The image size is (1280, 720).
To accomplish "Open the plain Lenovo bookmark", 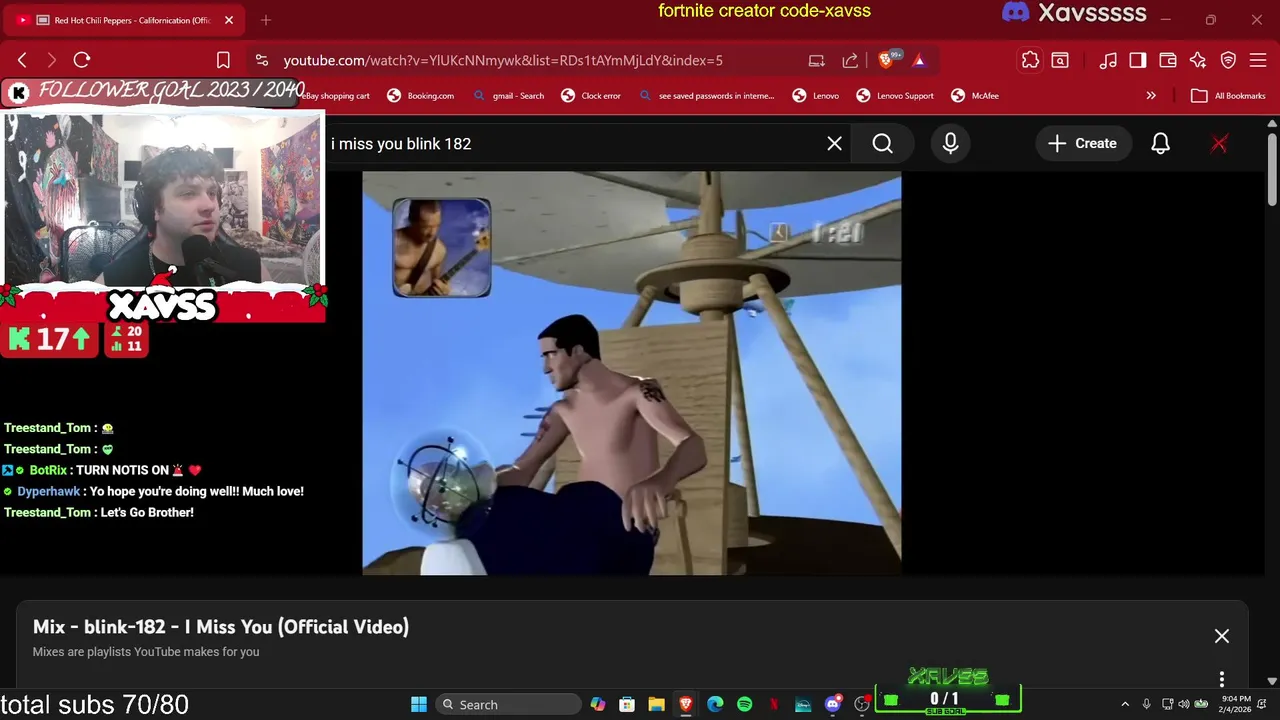I will pos(815,96).
